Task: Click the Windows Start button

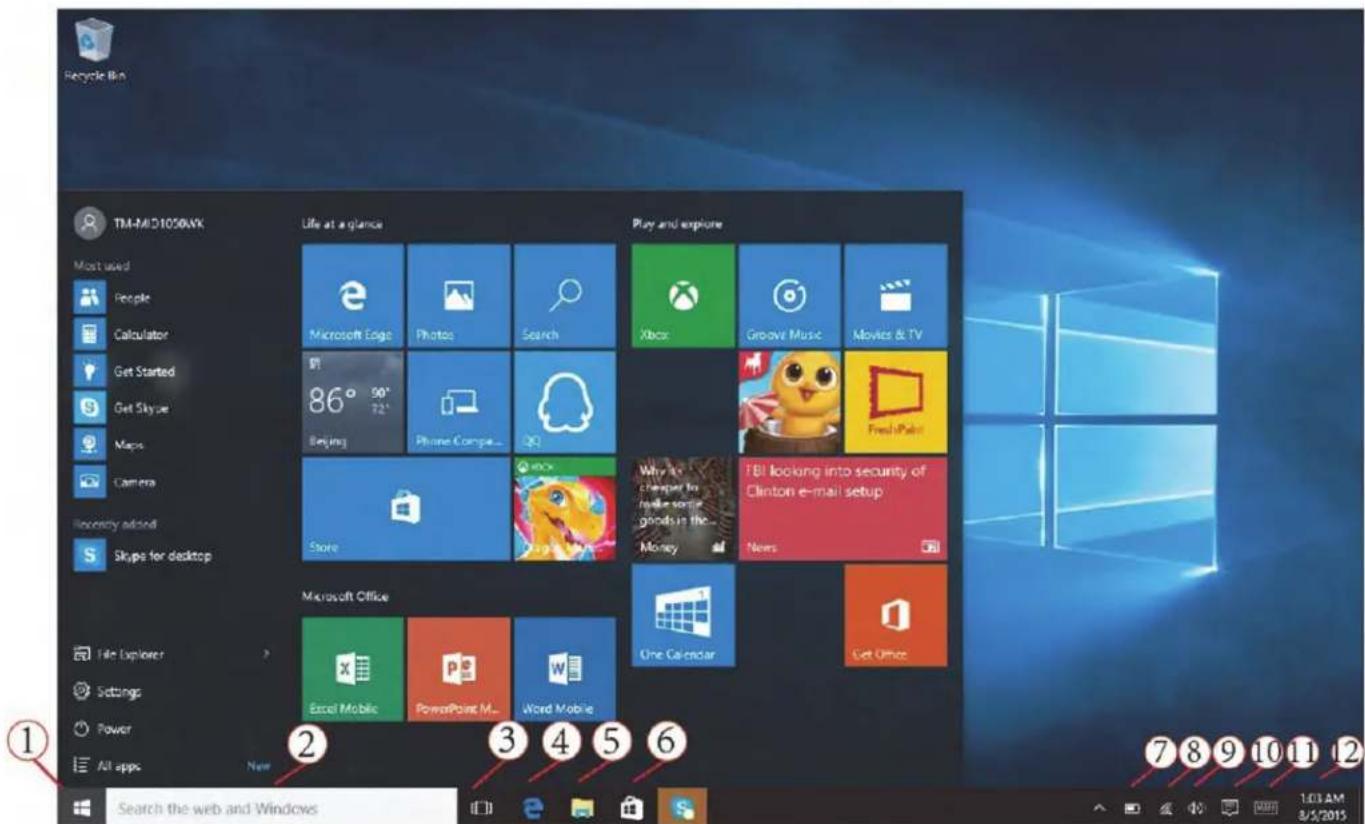Action: pos(84,807)
